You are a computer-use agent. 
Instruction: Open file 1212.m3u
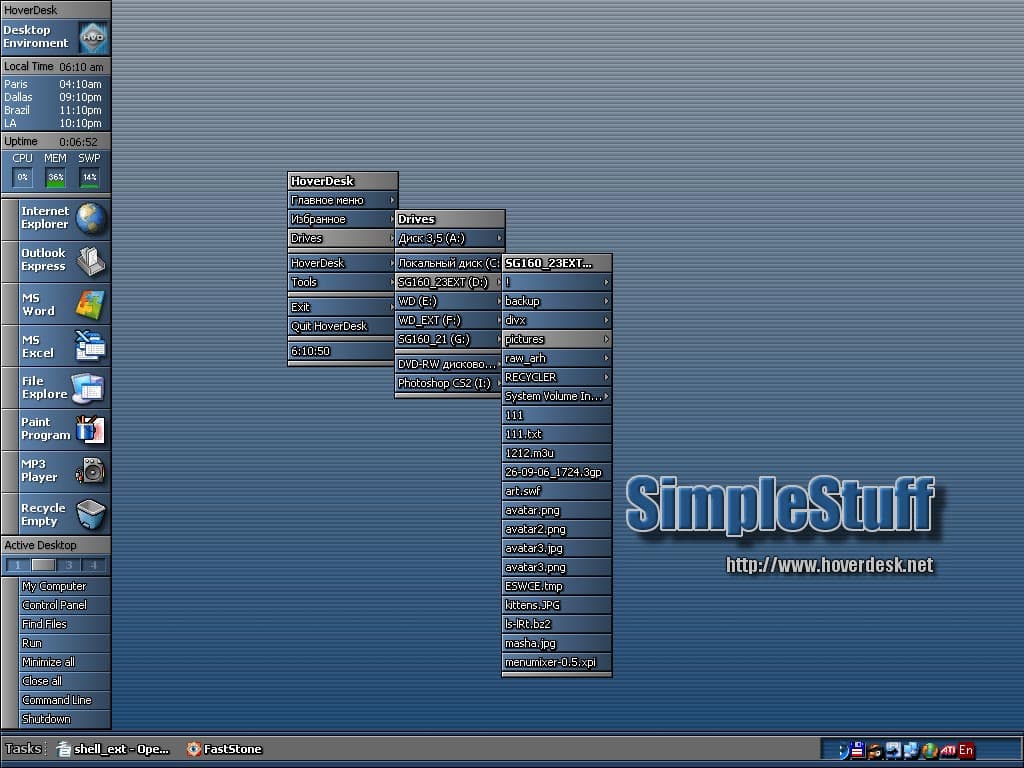coord(556,453)
